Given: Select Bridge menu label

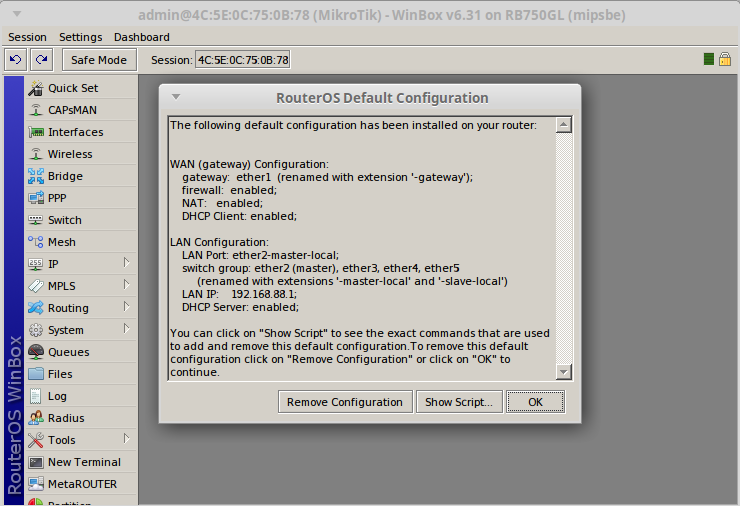Looking at the screenshot, I should 65,176.
